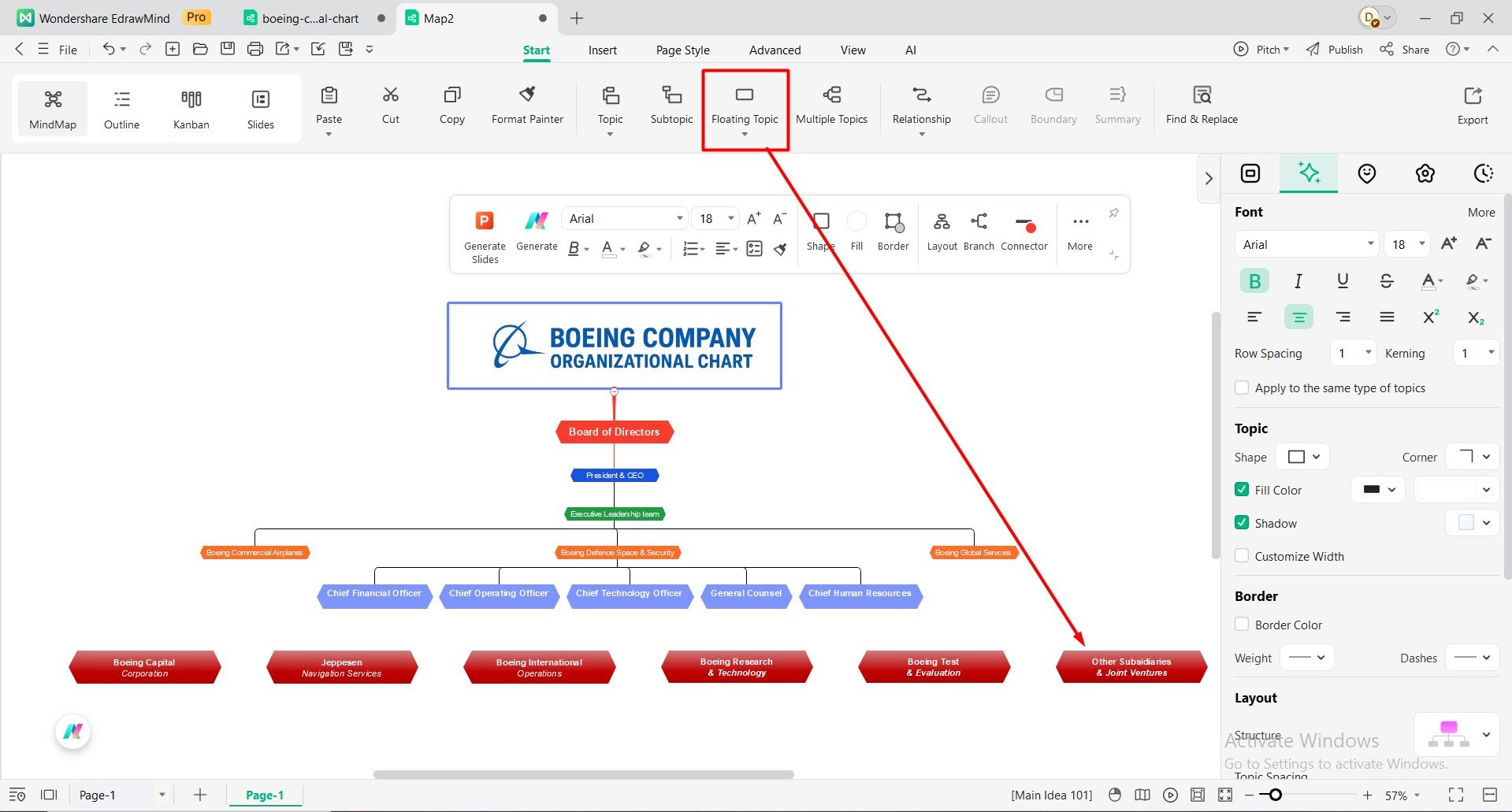Image resolution: width=1512 pixels, height=812 pixels.
Task: Enable the Border Color checkbox
Action: coord(1242,624)
